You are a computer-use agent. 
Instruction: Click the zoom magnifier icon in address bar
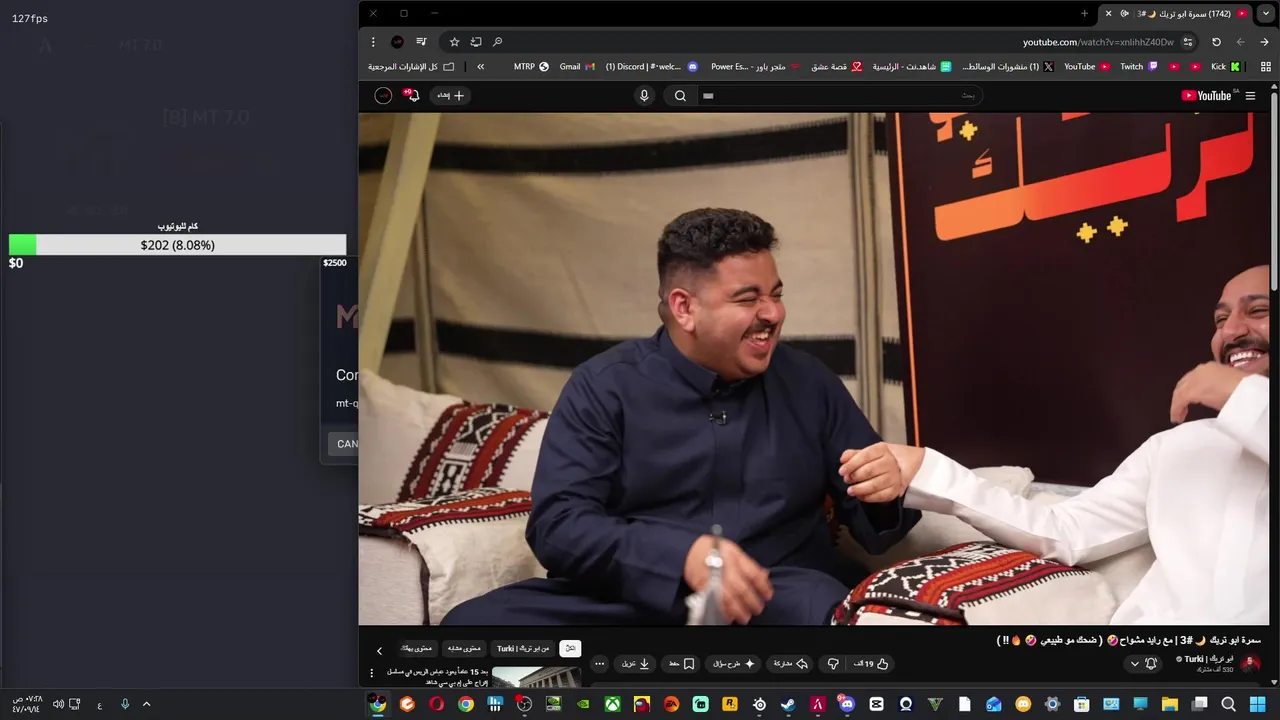pyautogui.click(x=498, y=42)
